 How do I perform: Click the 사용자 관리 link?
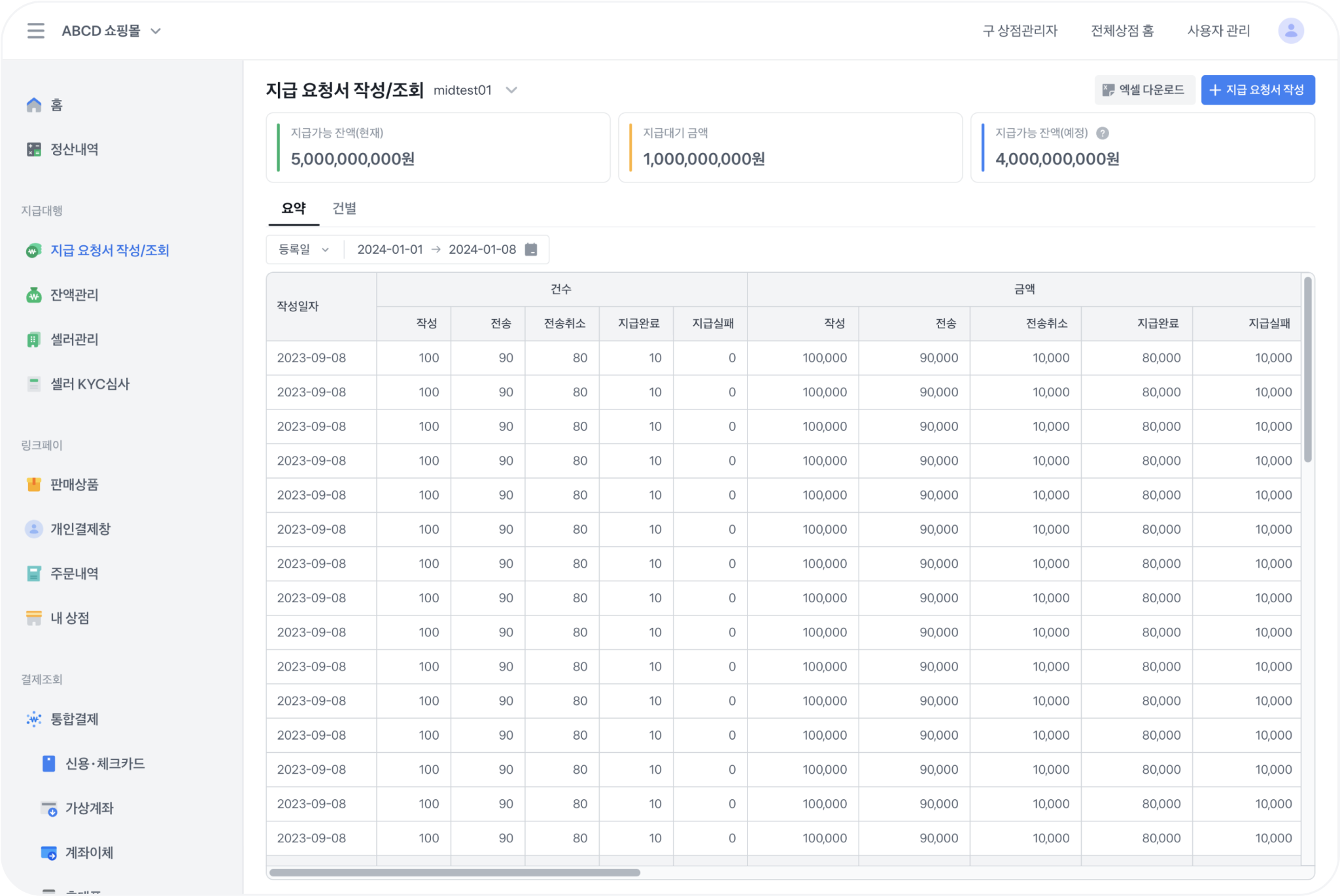pos(1218,31)
